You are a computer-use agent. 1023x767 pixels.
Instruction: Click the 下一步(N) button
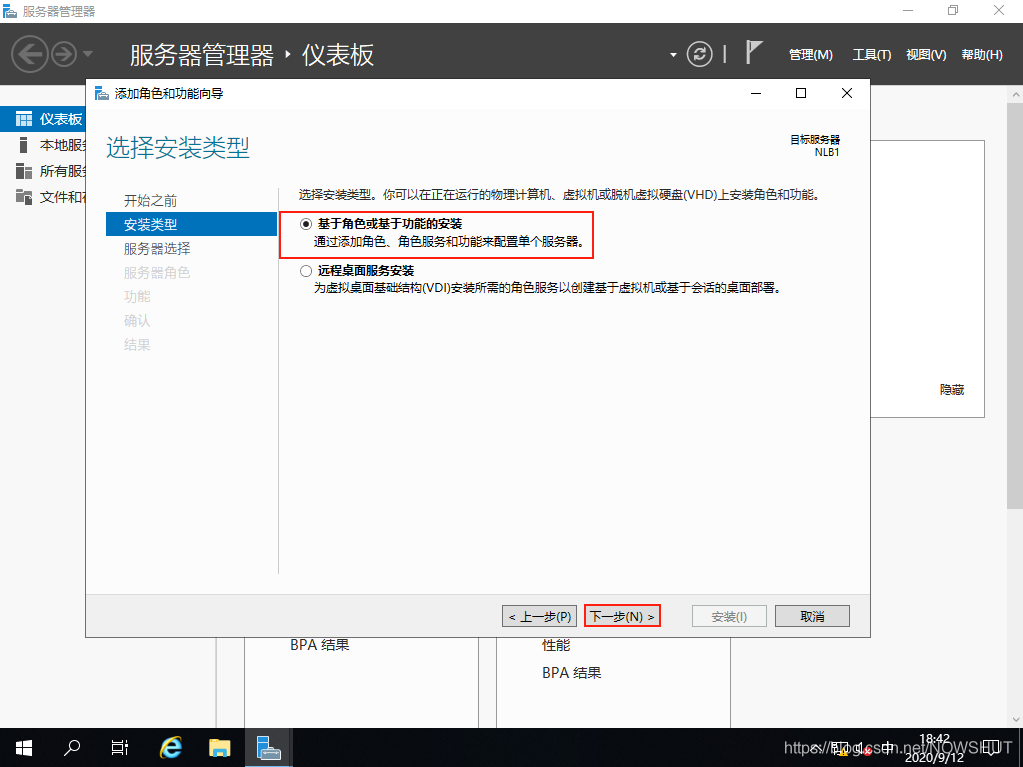click(x=622, y=617)
